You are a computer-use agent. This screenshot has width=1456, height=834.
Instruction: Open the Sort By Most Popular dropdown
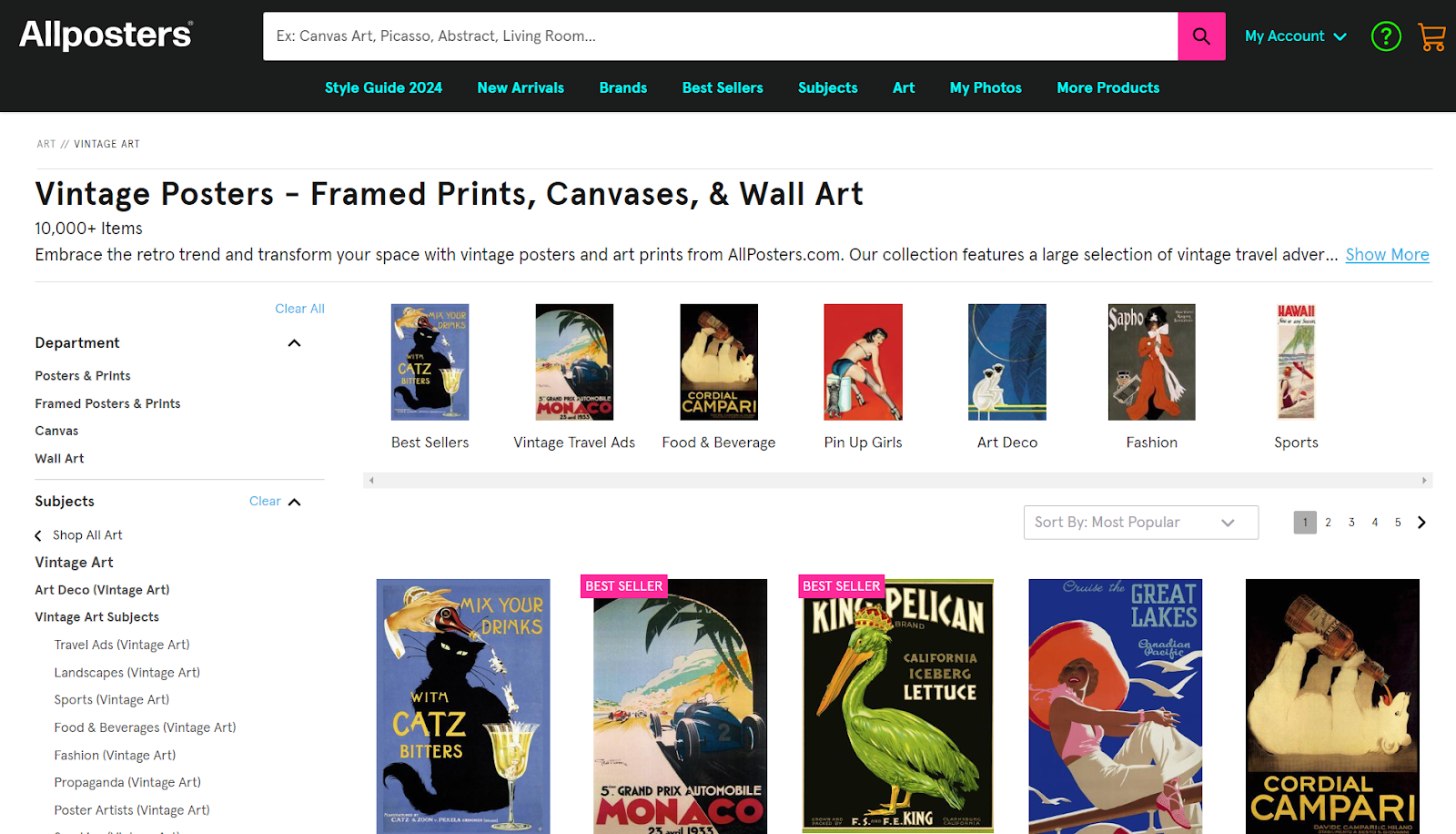1140,523
